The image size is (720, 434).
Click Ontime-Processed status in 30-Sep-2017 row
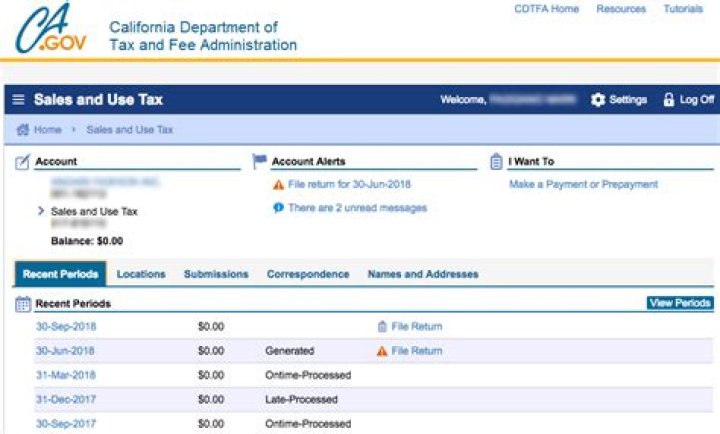(x=308, y=423)
